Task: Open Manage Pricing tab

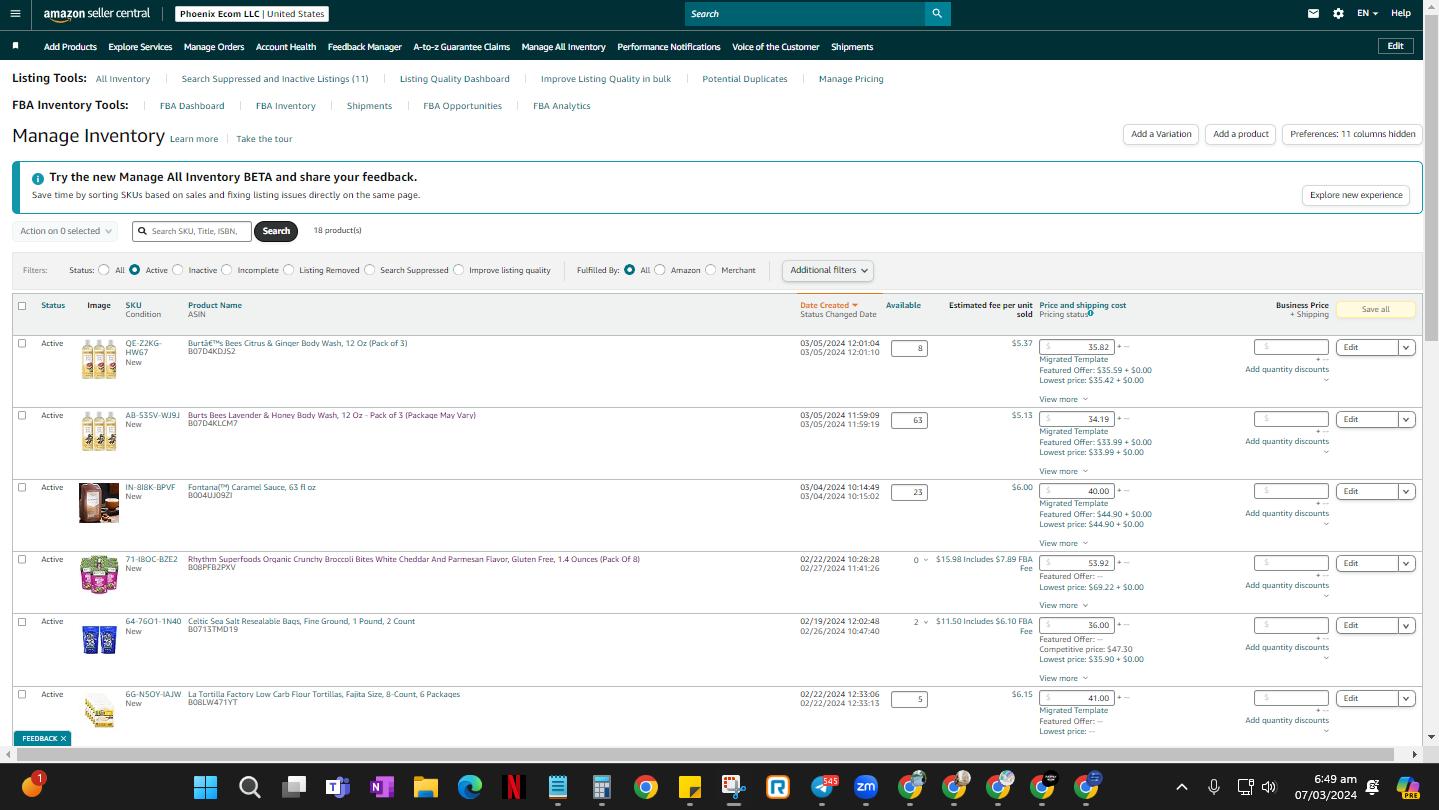Action: pos(851,79)
